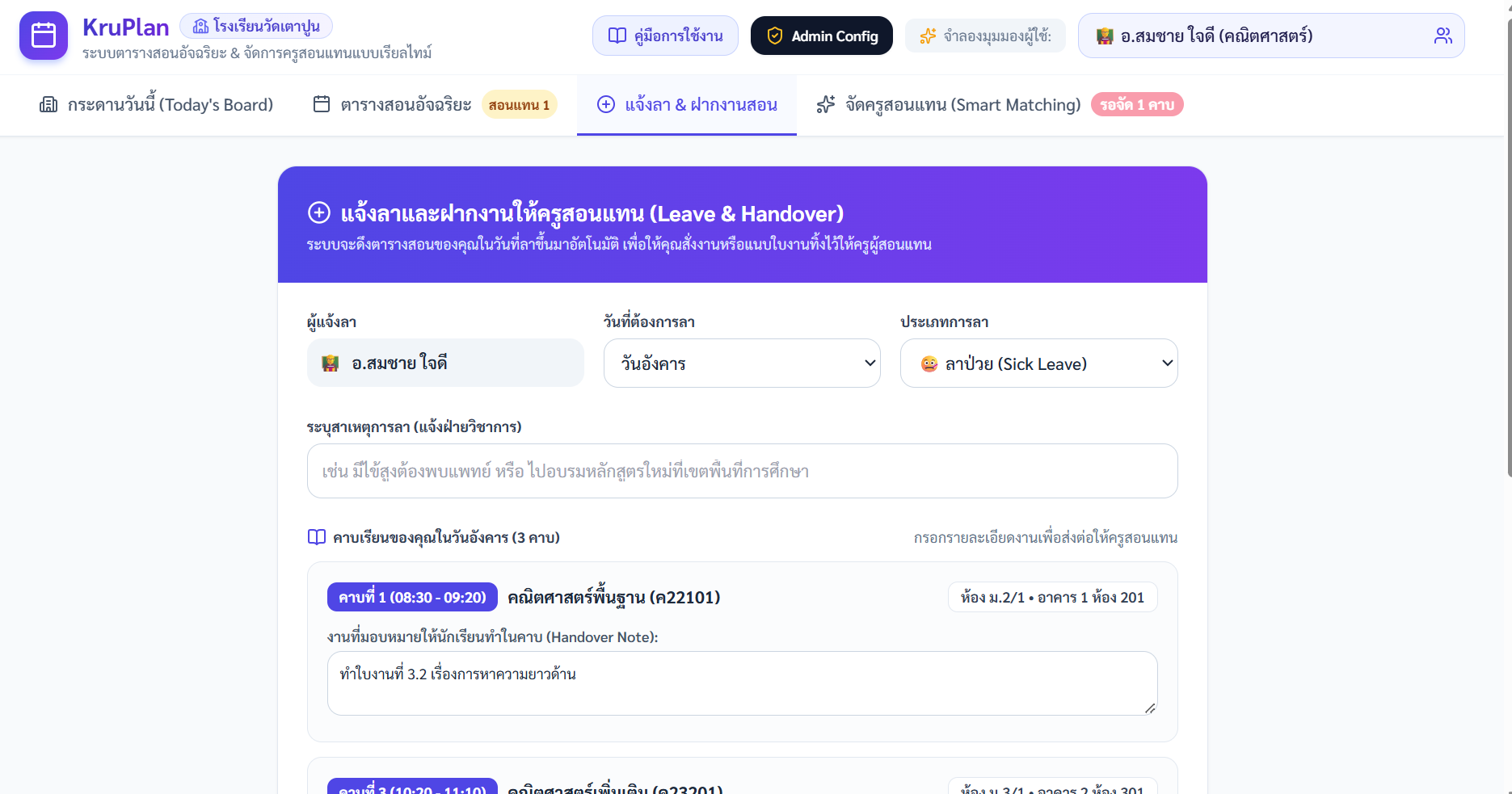
Task: Click the textarea resize handle in period 1
Action: pos(1150,708)
